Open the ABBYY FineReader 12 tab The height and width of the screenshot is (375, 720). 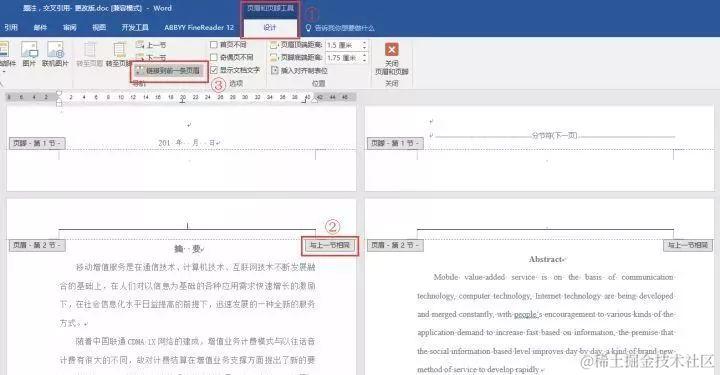click(199, 28)
